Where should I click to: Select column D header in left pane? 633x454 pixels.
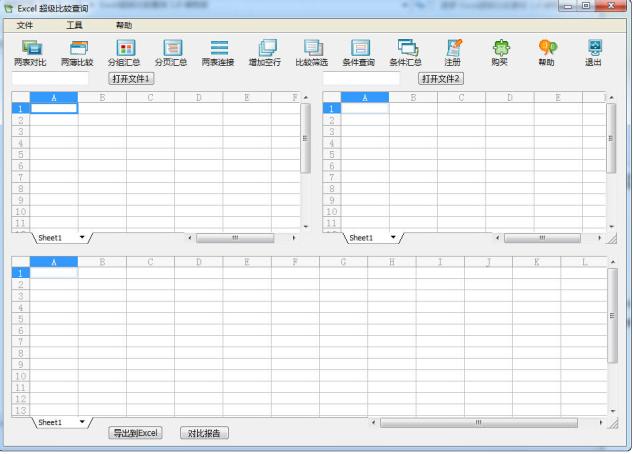point(199,97)
